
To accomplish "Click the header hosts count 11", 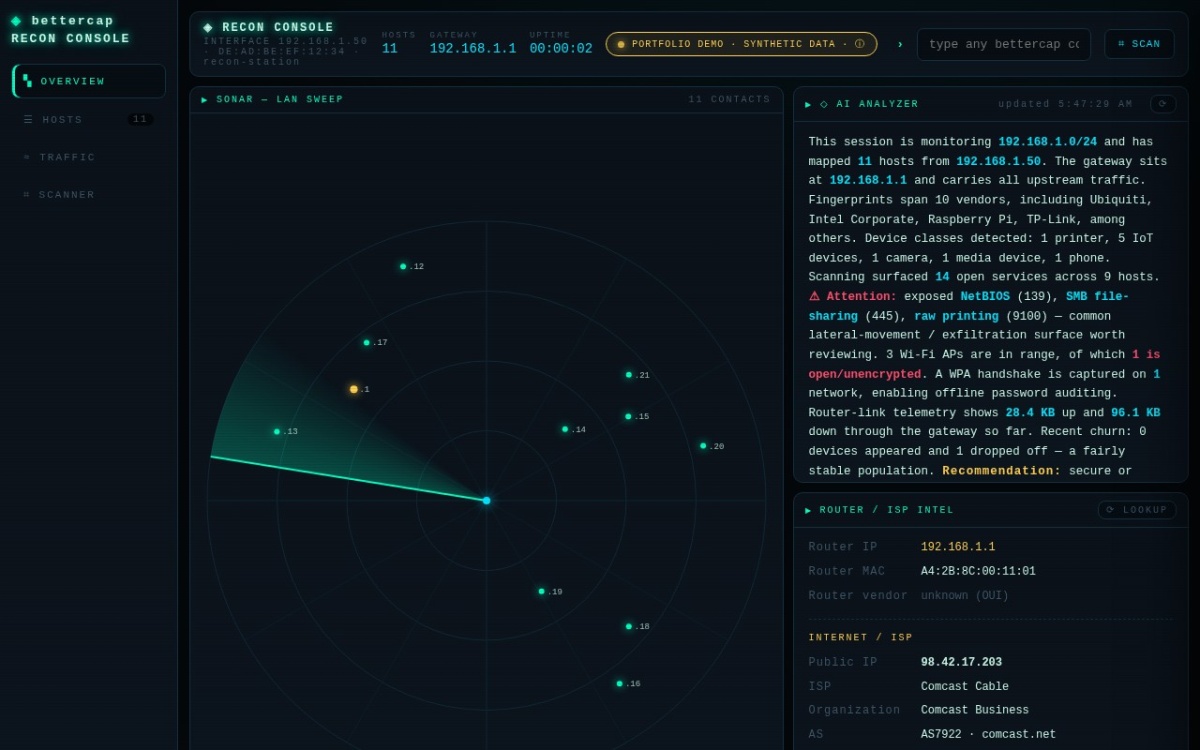I will click(389, 48).
